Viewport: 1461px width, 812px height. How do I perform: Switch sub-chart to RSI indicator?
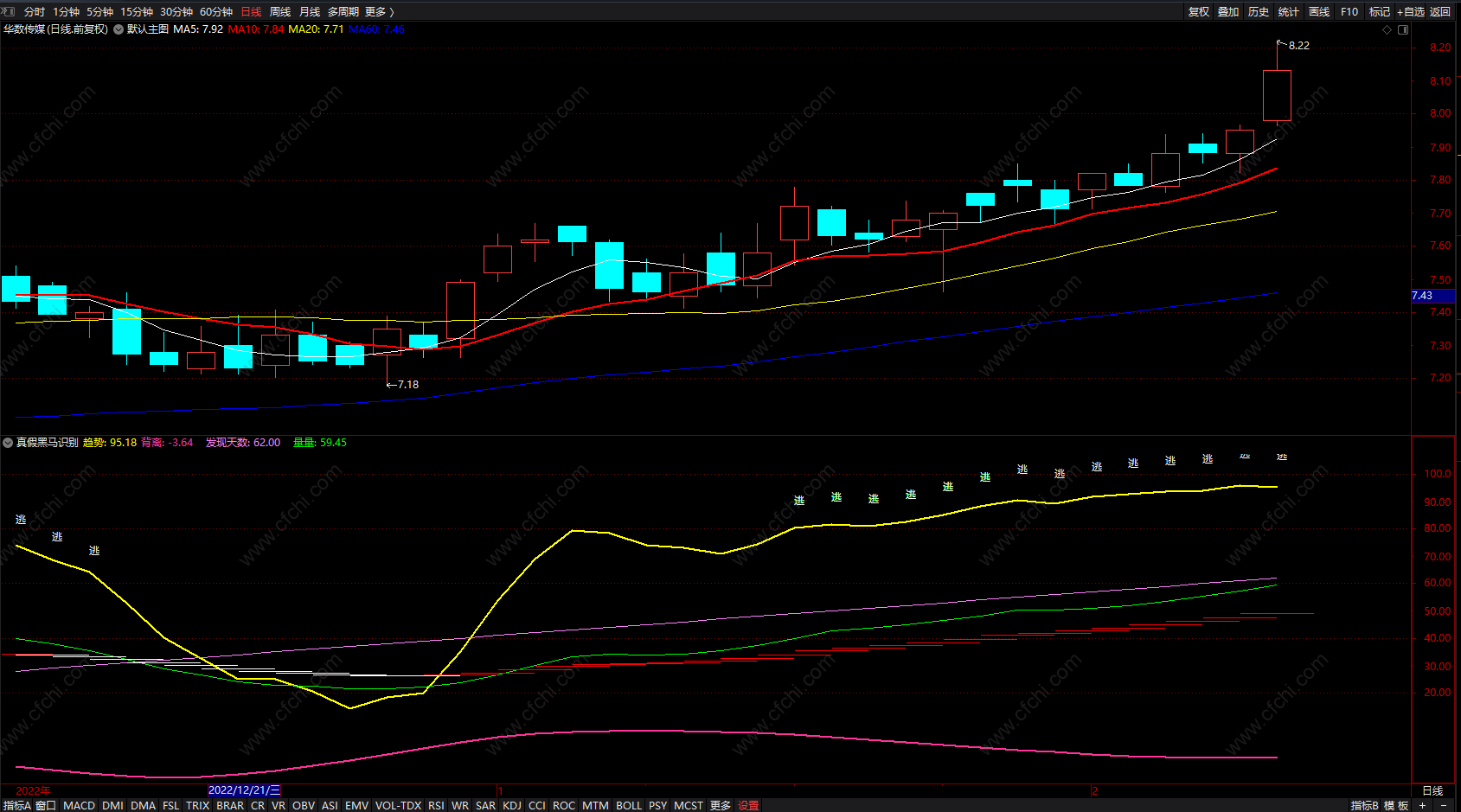(436, 805)
